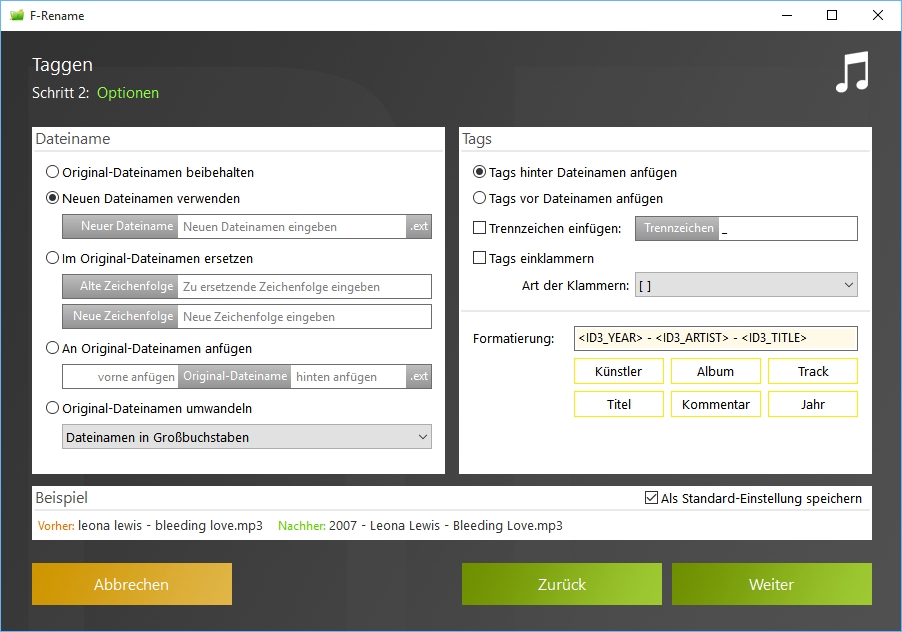This screenshot has width=902, height=632.
Task: Click the F-Rename app icon in title bar
Action: pyautogui.click(x=16, y=15)
